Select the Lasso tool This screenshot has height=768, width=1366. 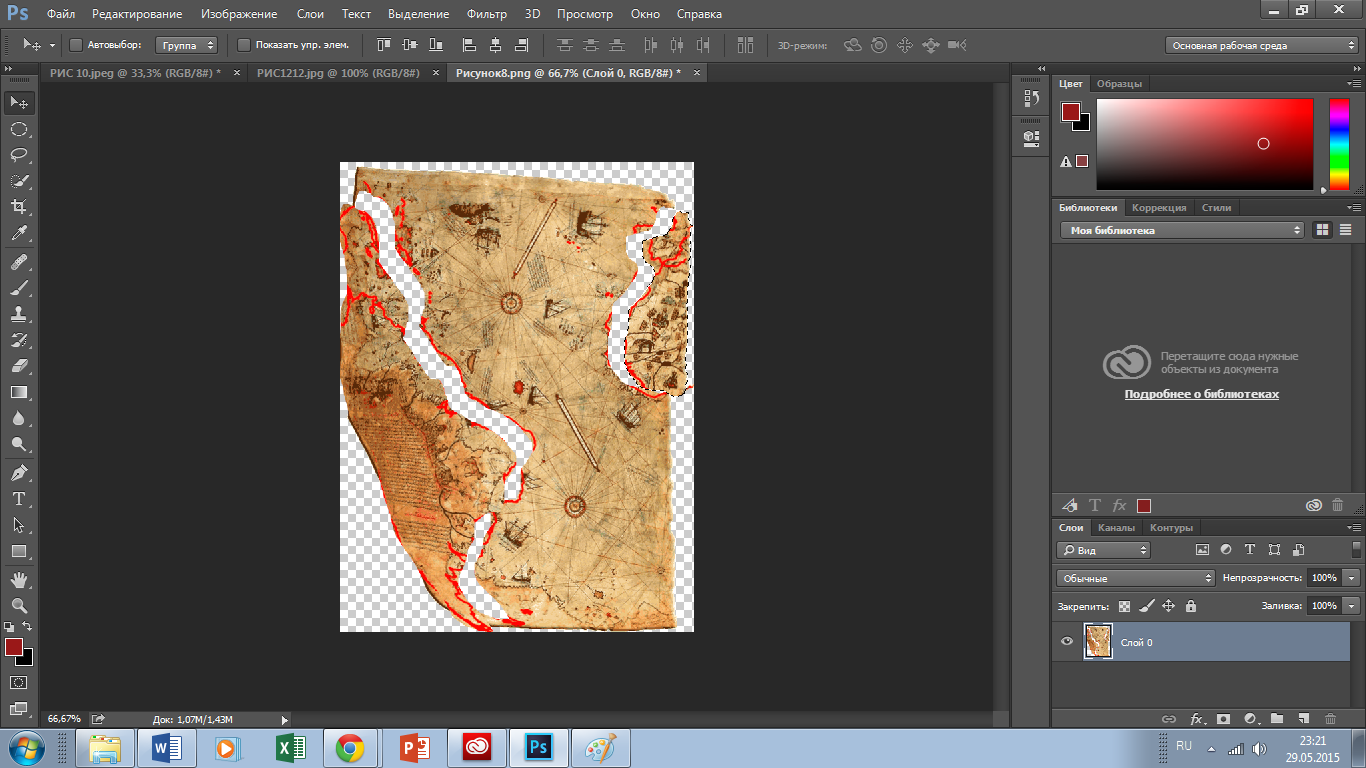(x=19, y=155)
